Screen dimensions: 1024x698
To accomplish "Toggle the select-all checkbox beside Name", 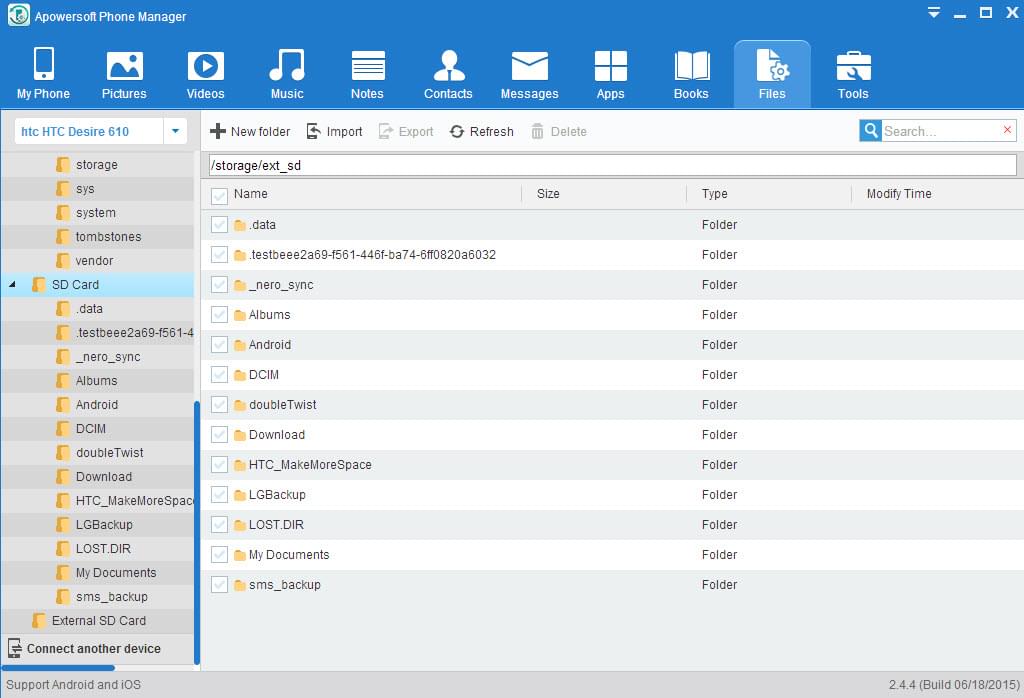I will [220, 195].
